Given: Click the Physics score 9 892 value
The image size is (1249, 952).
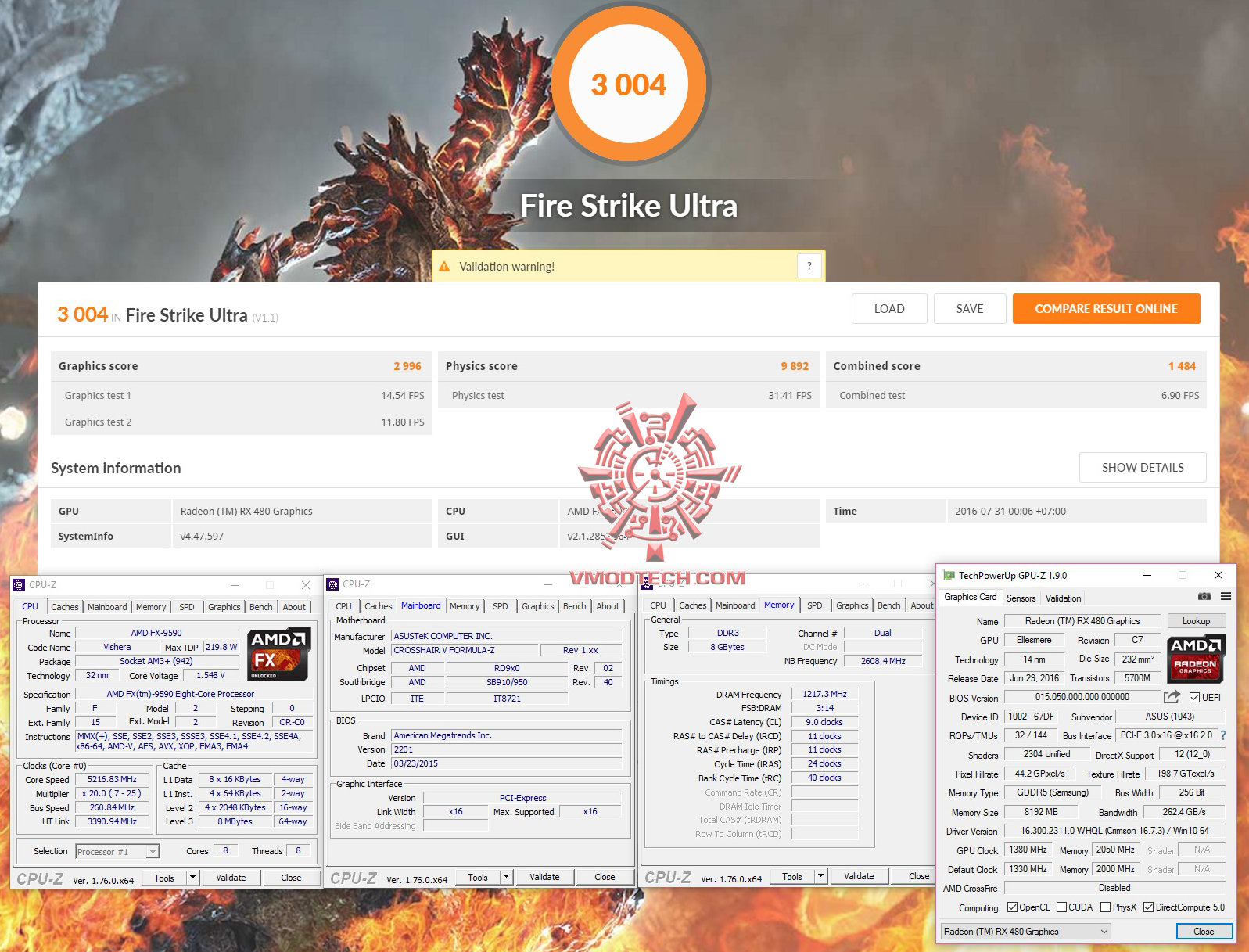Looking at the screenshot, I should [x=795, y=366].
